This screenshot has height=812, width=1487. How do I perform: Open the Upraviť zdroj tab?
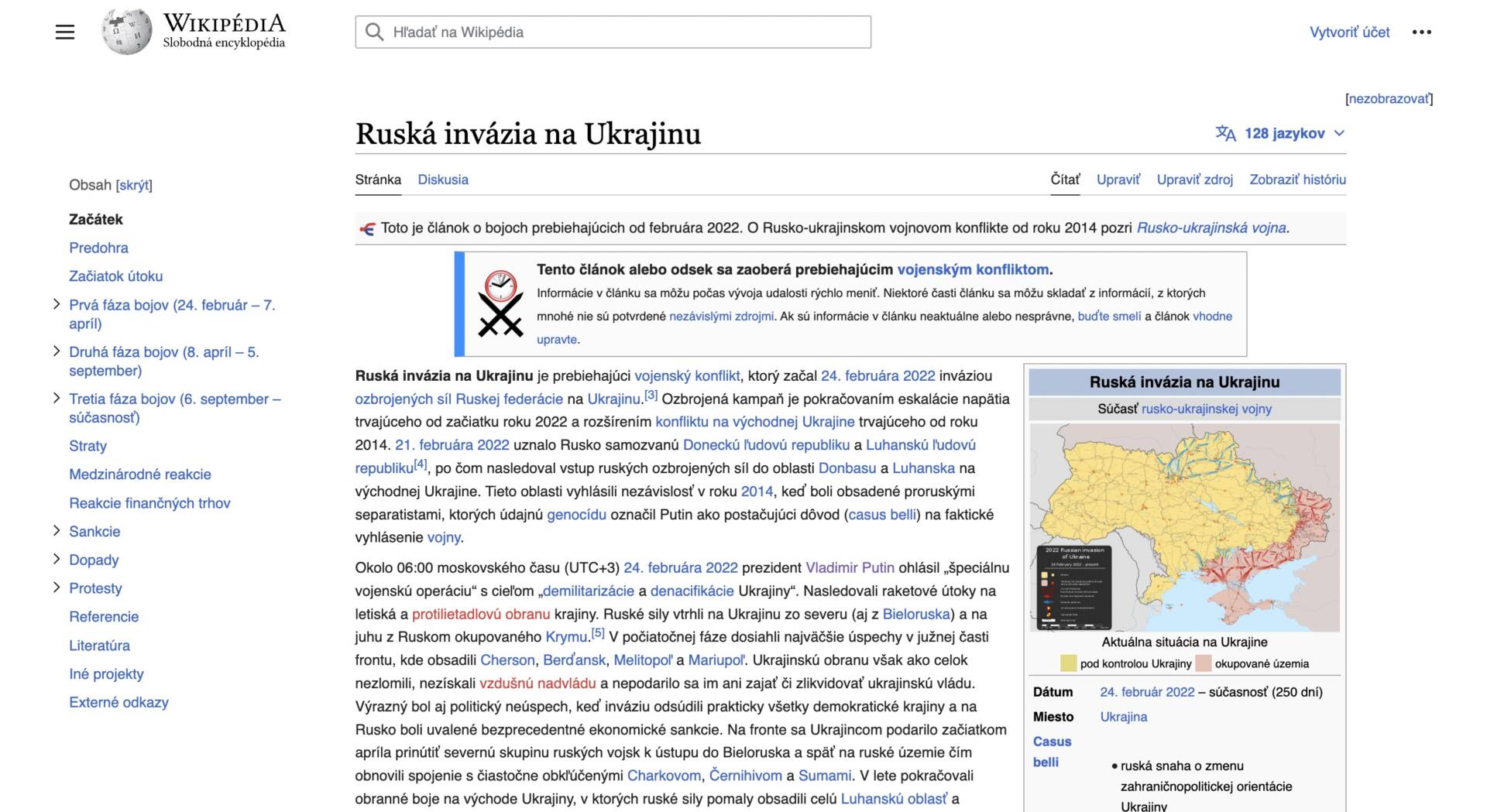[x=1195, y=180]
